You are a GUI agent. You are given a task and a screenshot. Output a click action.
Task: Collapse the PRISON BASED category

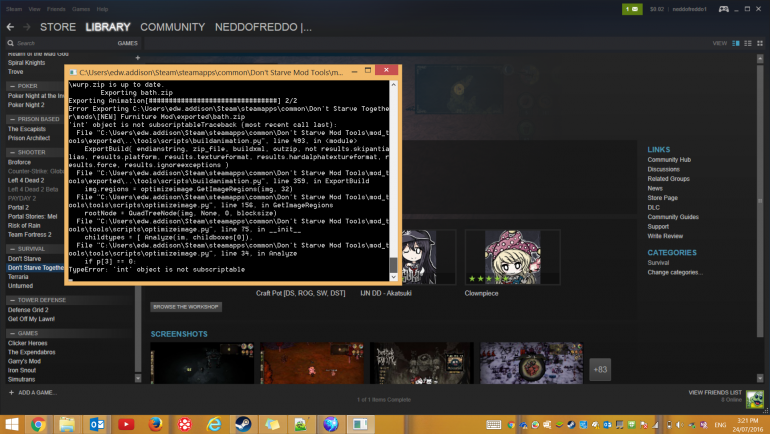[x=12, y=119]
